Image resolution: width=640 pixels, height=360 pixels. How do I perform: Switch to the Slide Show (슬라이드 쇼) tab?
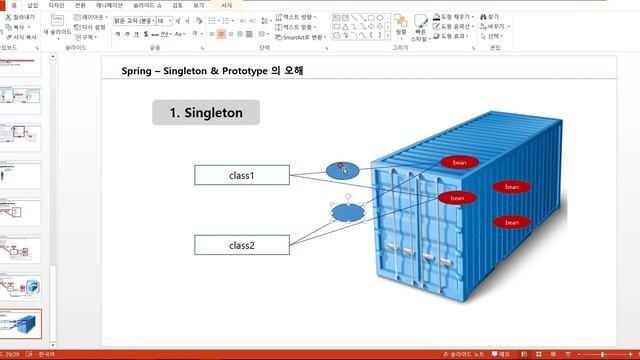pos(147,5)
